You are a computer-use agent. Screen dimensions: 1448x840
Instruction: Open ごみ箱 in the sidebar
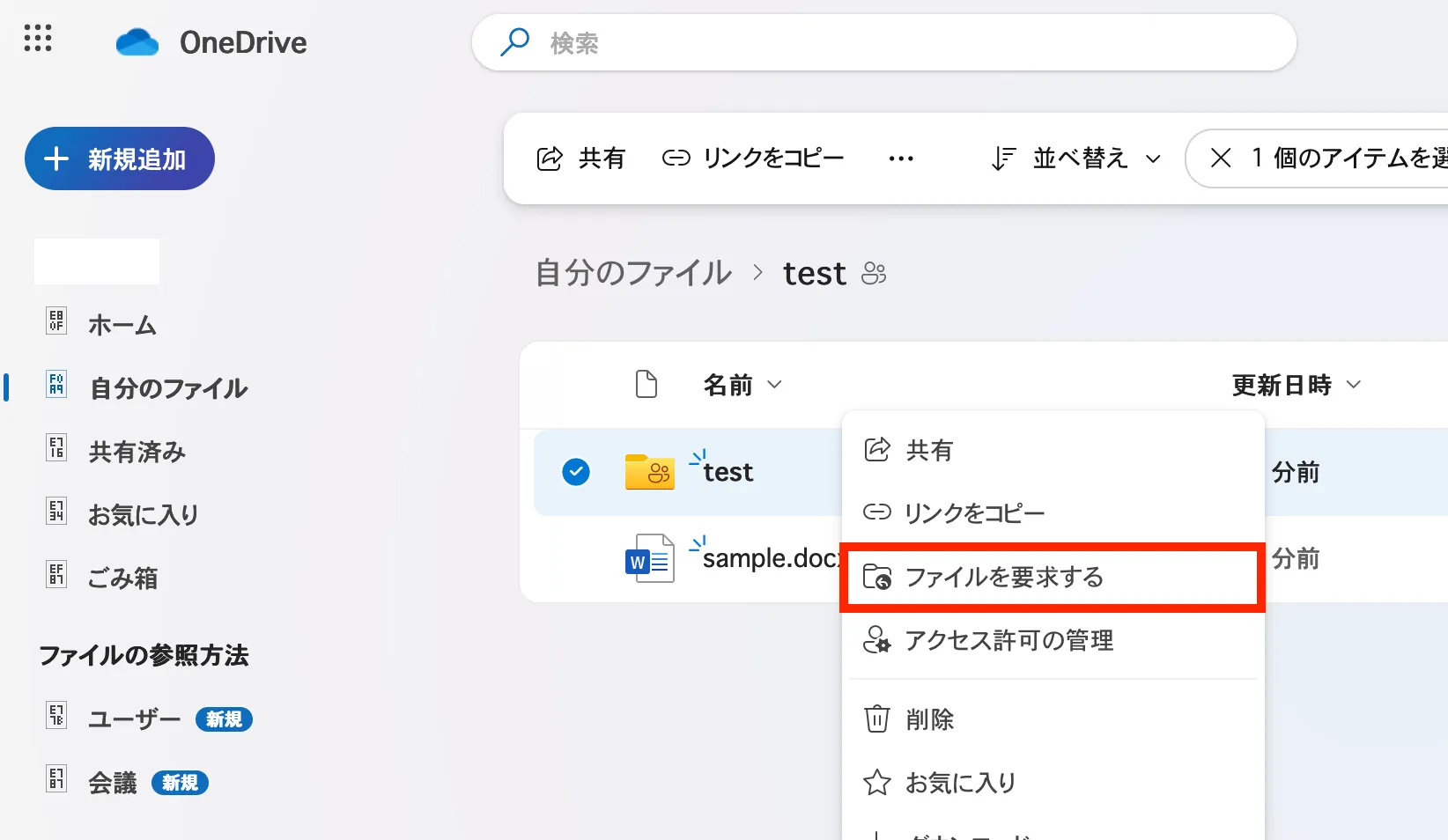pos(122,578)
